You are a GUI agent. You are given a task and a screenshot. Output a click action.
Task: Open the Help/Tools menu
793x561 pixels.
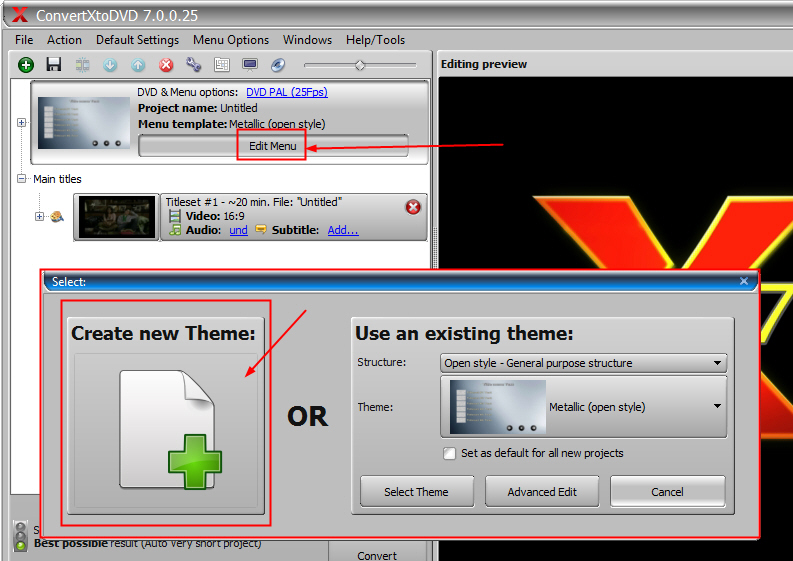[x=375, y=39]
